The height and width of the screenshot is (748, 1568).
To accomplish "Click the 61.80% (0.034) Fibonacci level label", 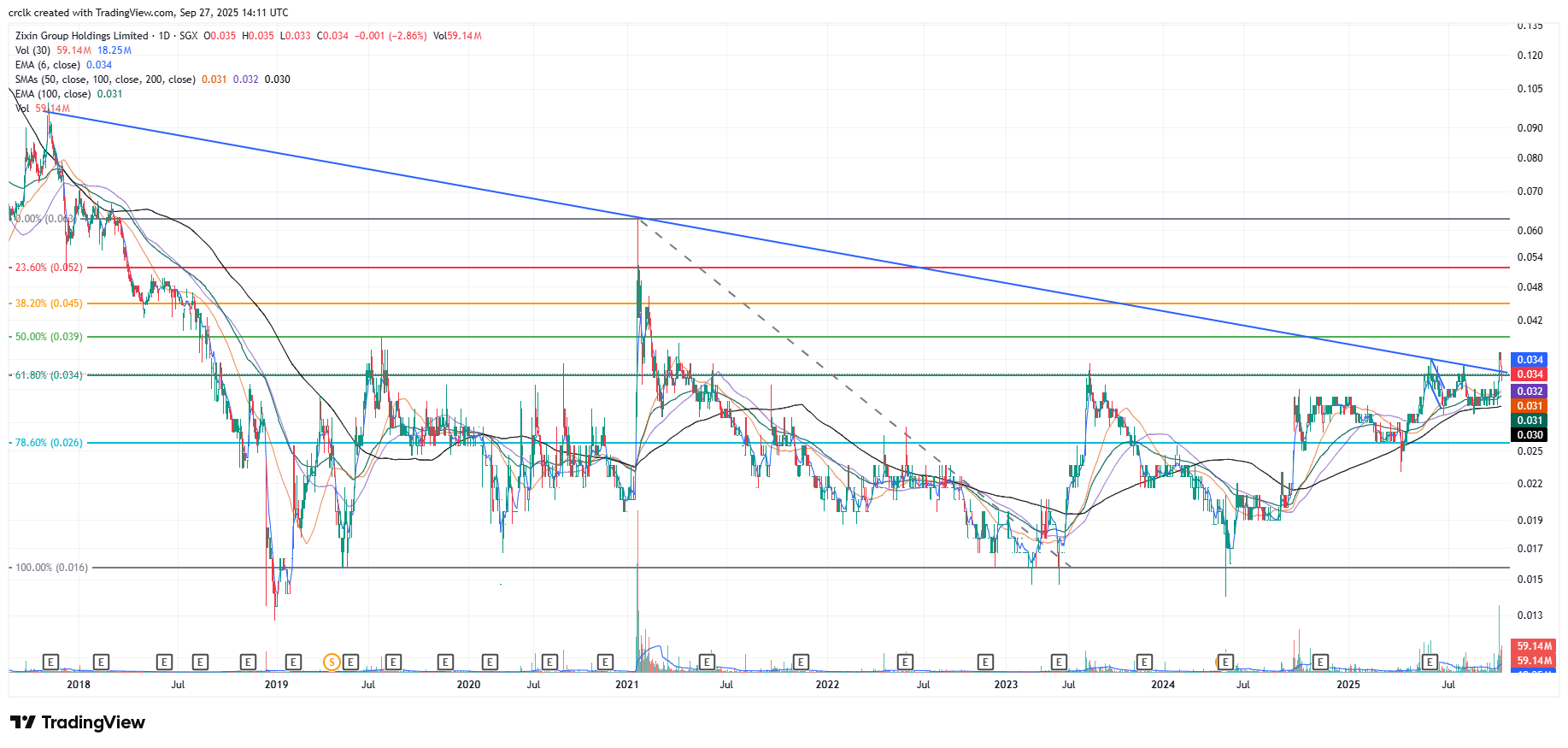I will coord(49,374).
